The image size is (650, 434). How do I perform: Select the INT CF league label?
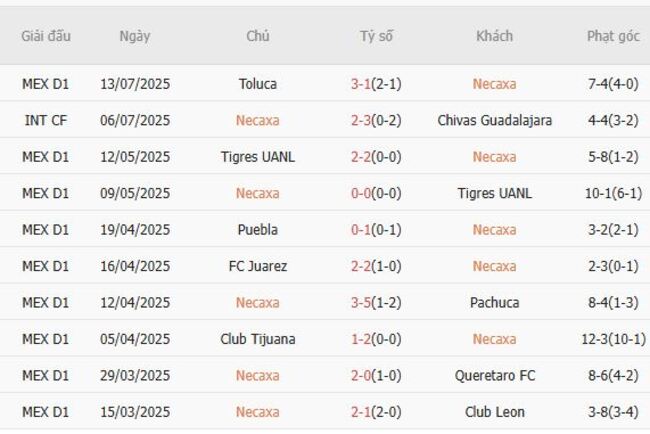(46, 120)
